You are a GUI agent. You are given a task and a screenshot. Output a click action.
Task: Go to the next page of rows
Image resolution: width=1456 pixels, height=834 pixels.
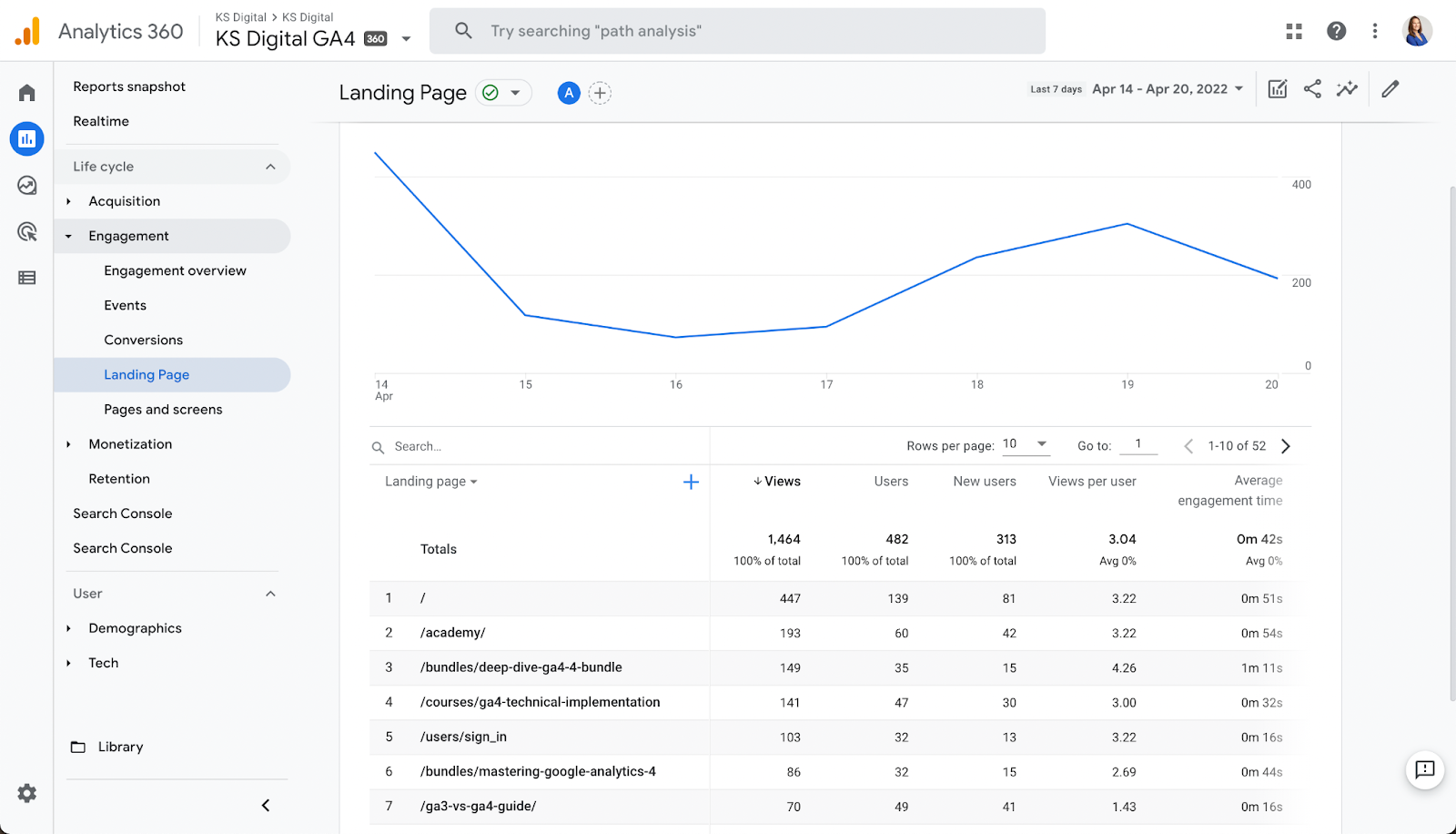tap(1286, 446)
